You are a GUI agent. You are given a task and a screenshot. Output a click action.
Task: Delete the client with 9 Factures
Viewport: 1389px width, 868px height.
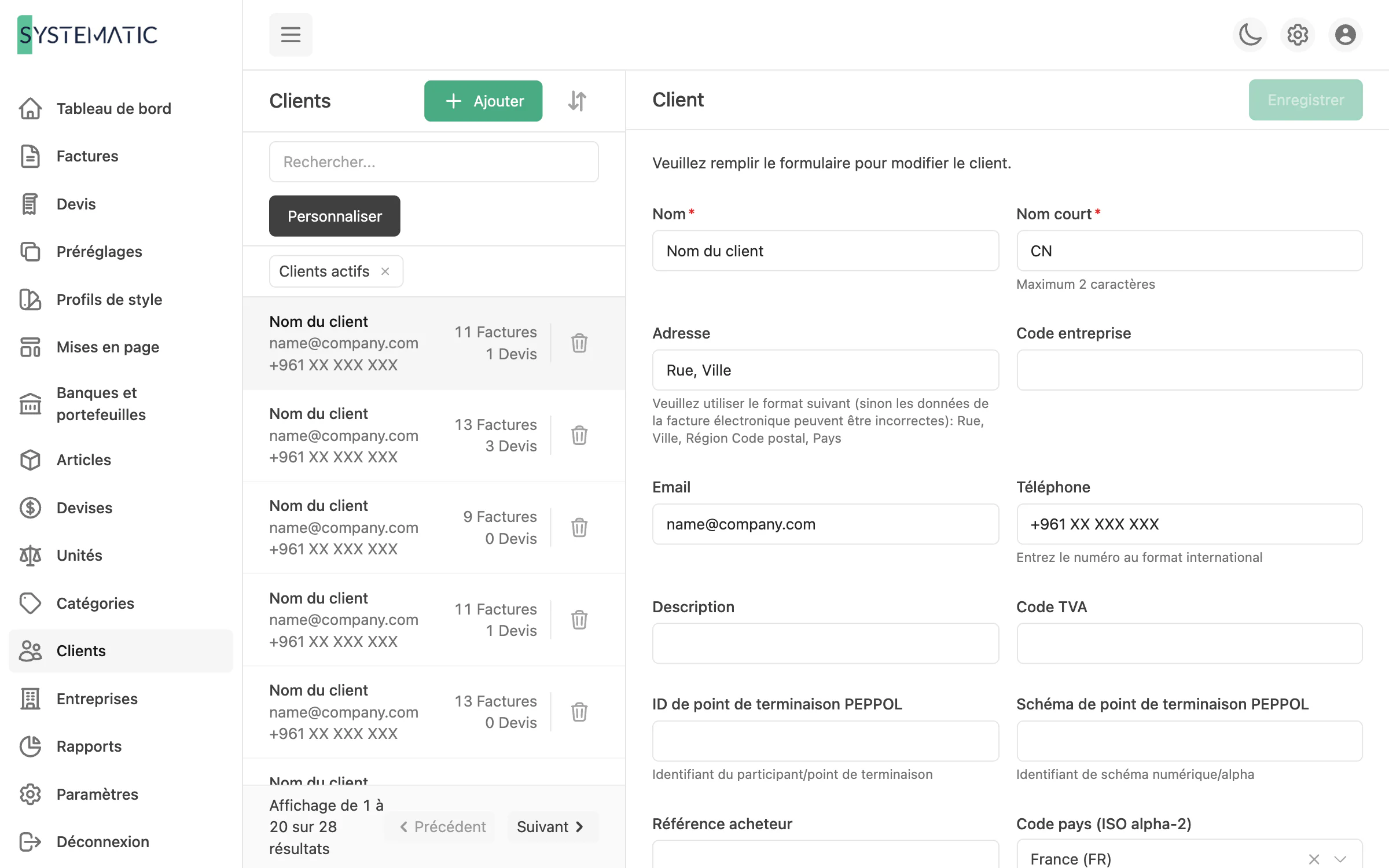pyautogui.click(x=579, y=528)
